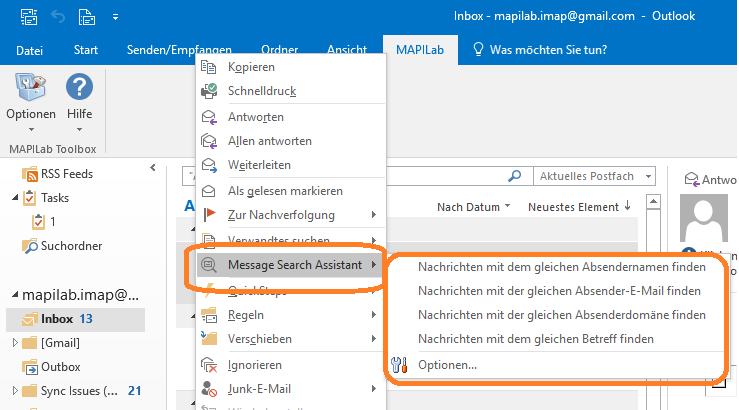Toggle Neuestes Element sort order
The image size is (739, 410).
coord(579,207)
